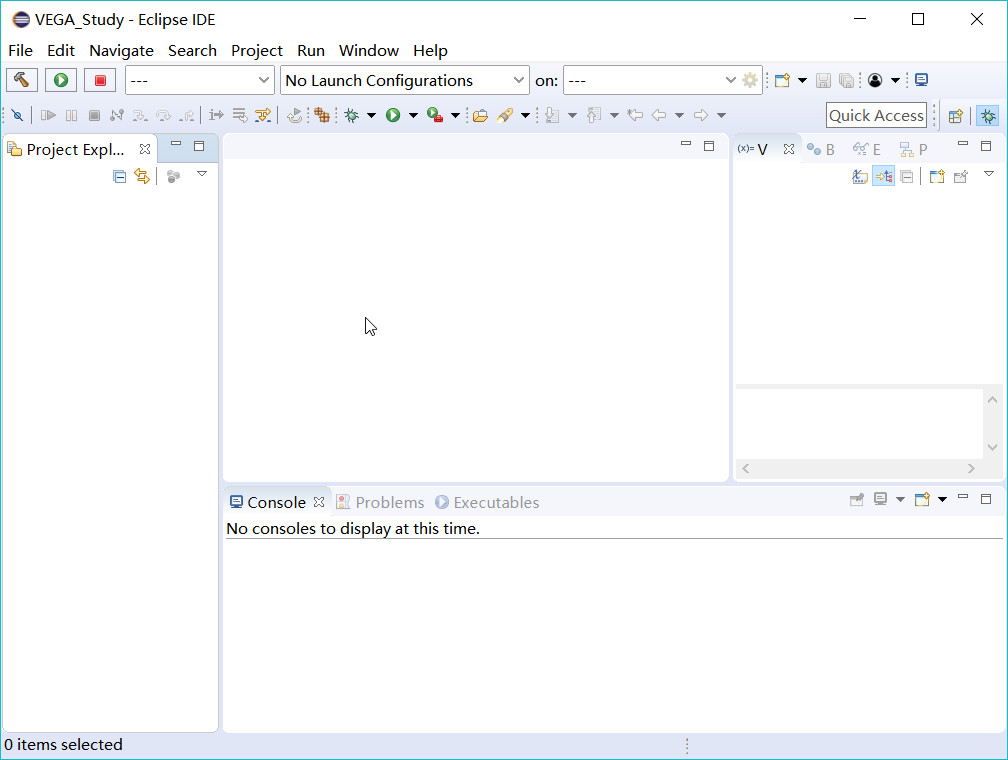Click the Last Edit Location icon
The height and width of the screenshot is (760, 1008).
[x=635, y=115]
